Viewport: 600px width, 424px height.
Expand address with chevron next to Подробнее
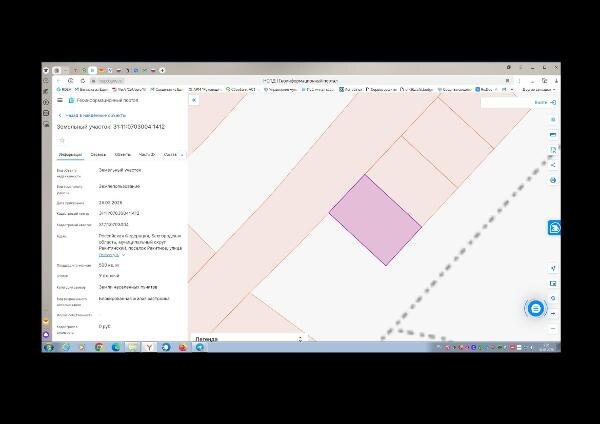click(123, 255)
